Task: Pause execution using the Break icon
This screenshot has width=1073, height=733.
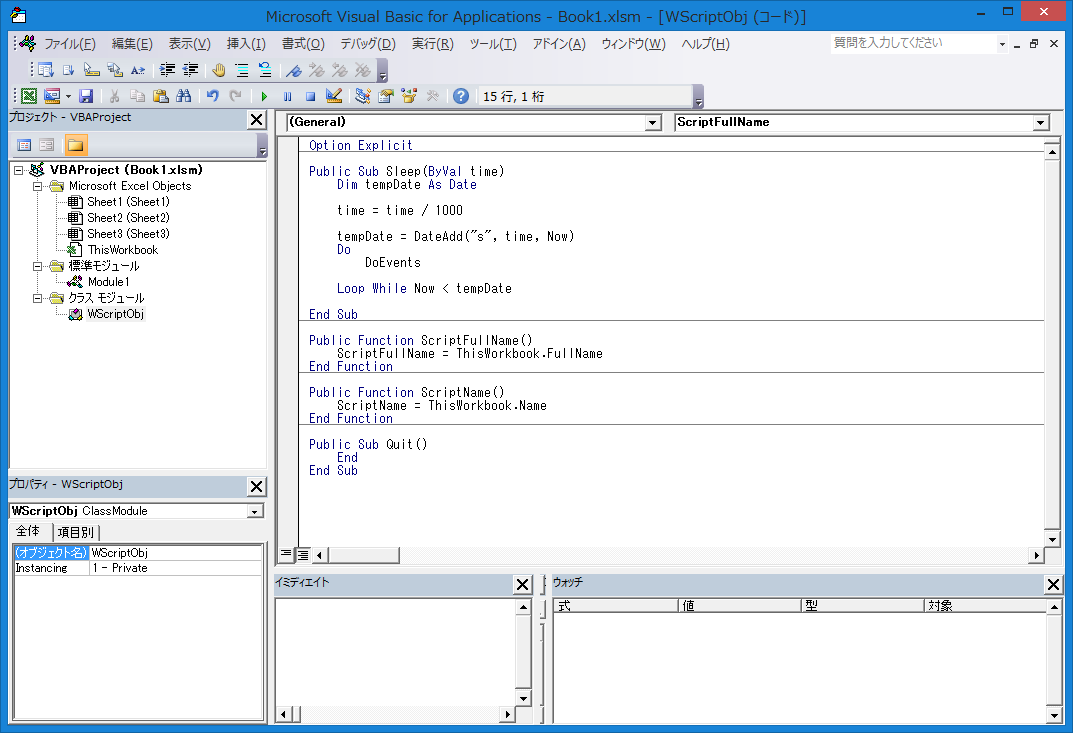Action: (287, 95)
